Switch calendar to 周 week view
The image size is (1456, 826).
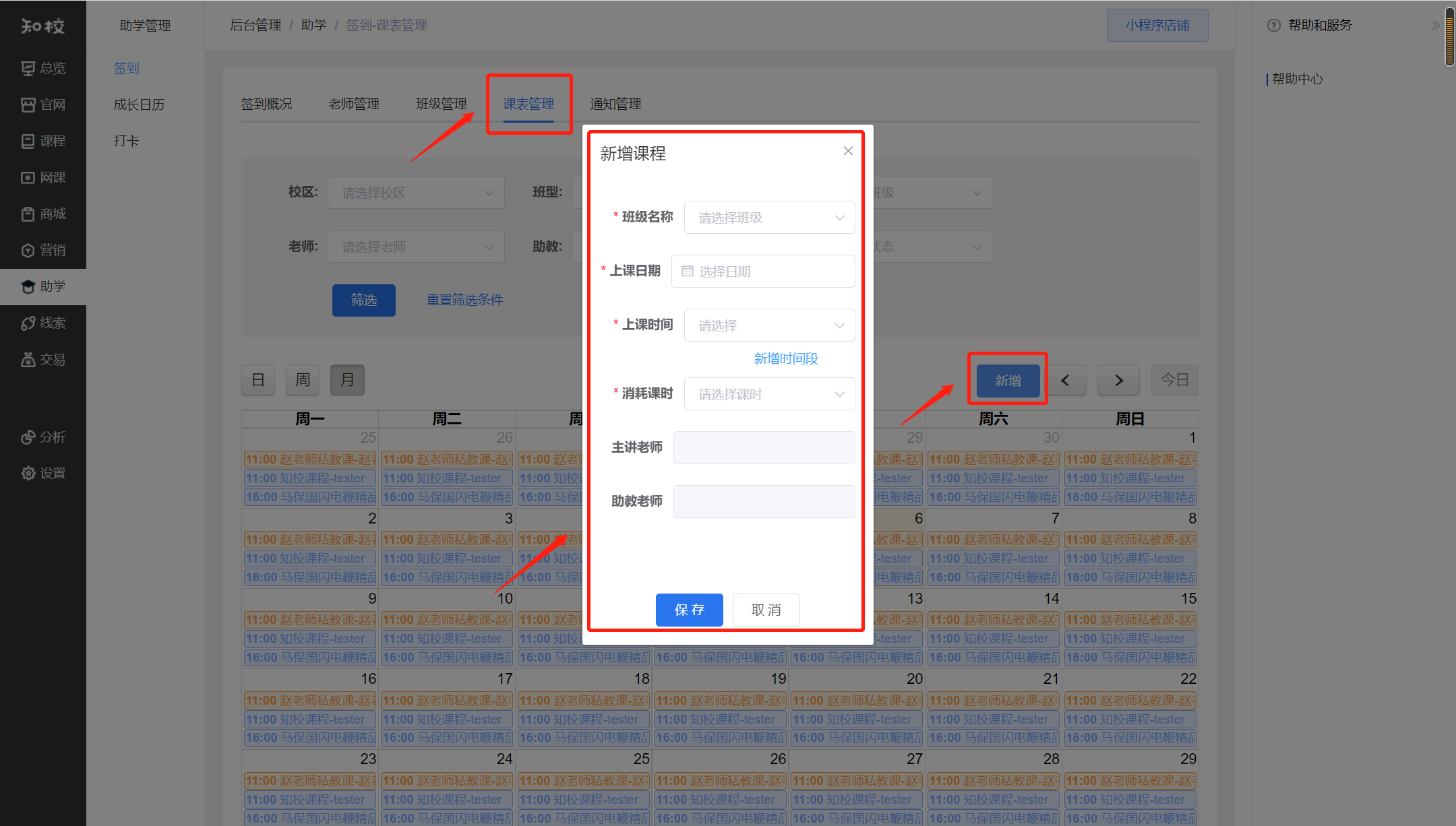coord(303,380)
